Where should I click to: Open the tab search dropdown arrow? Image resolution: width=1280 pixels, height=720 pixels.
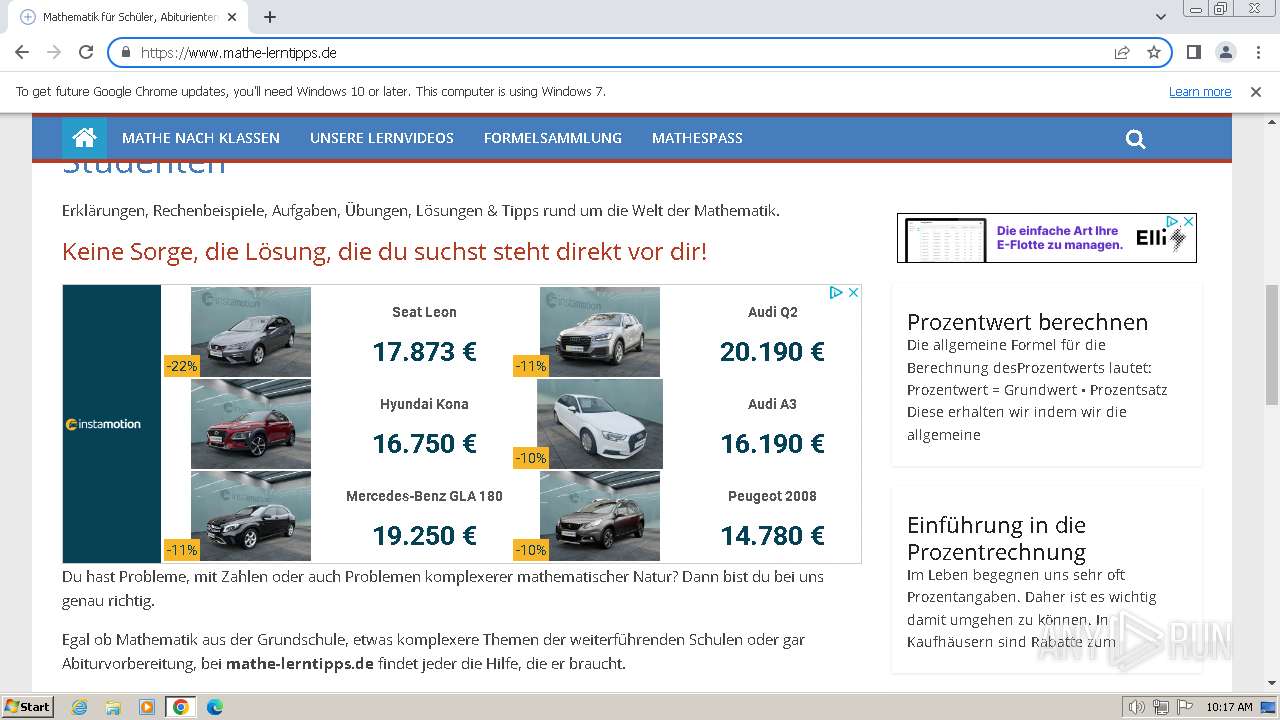1161,17
